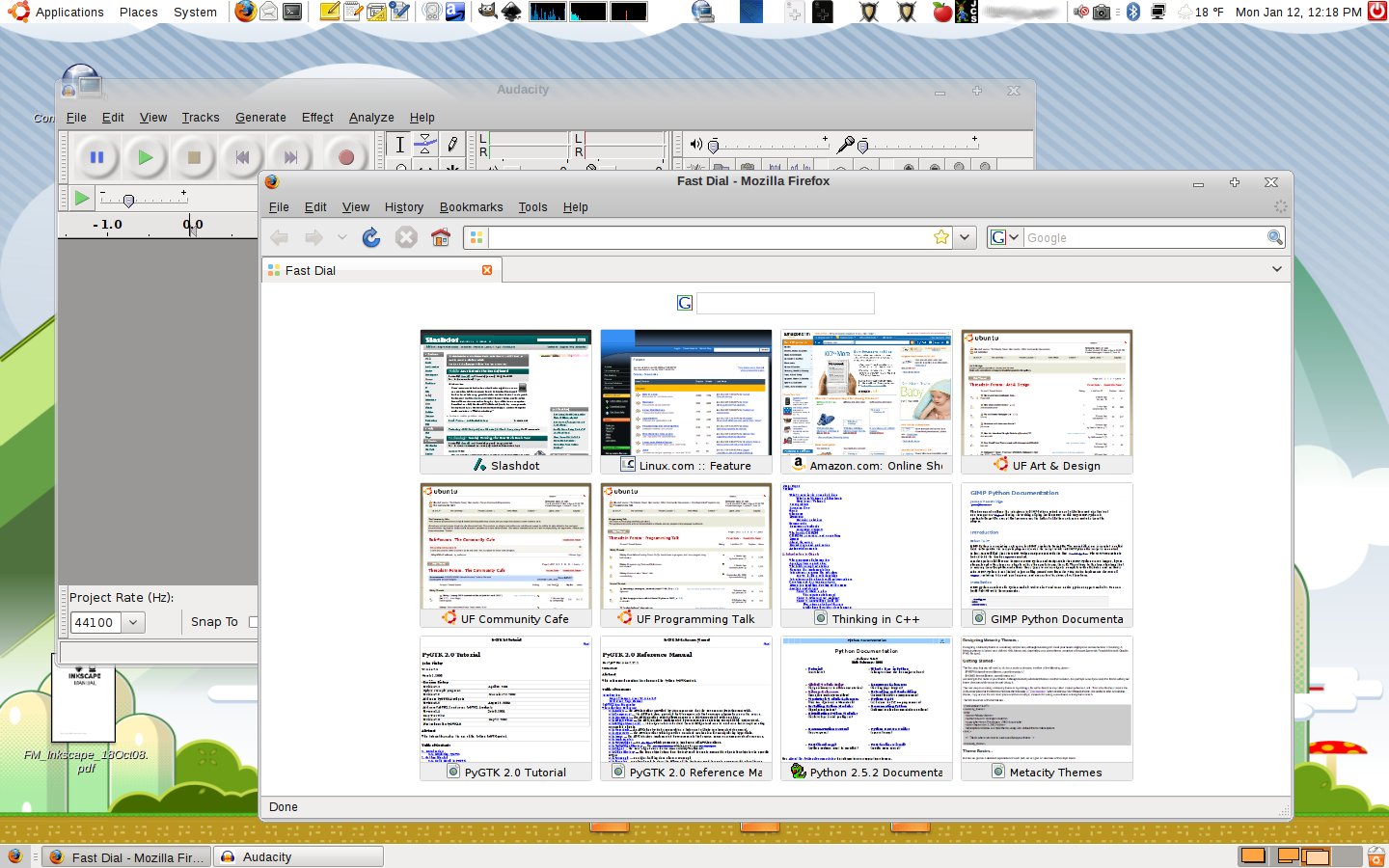Image resolution: width=1389 pixels, height=868 pixels.
Task: Open the Google search engine selector dropdown
Action: [1005, 237]
